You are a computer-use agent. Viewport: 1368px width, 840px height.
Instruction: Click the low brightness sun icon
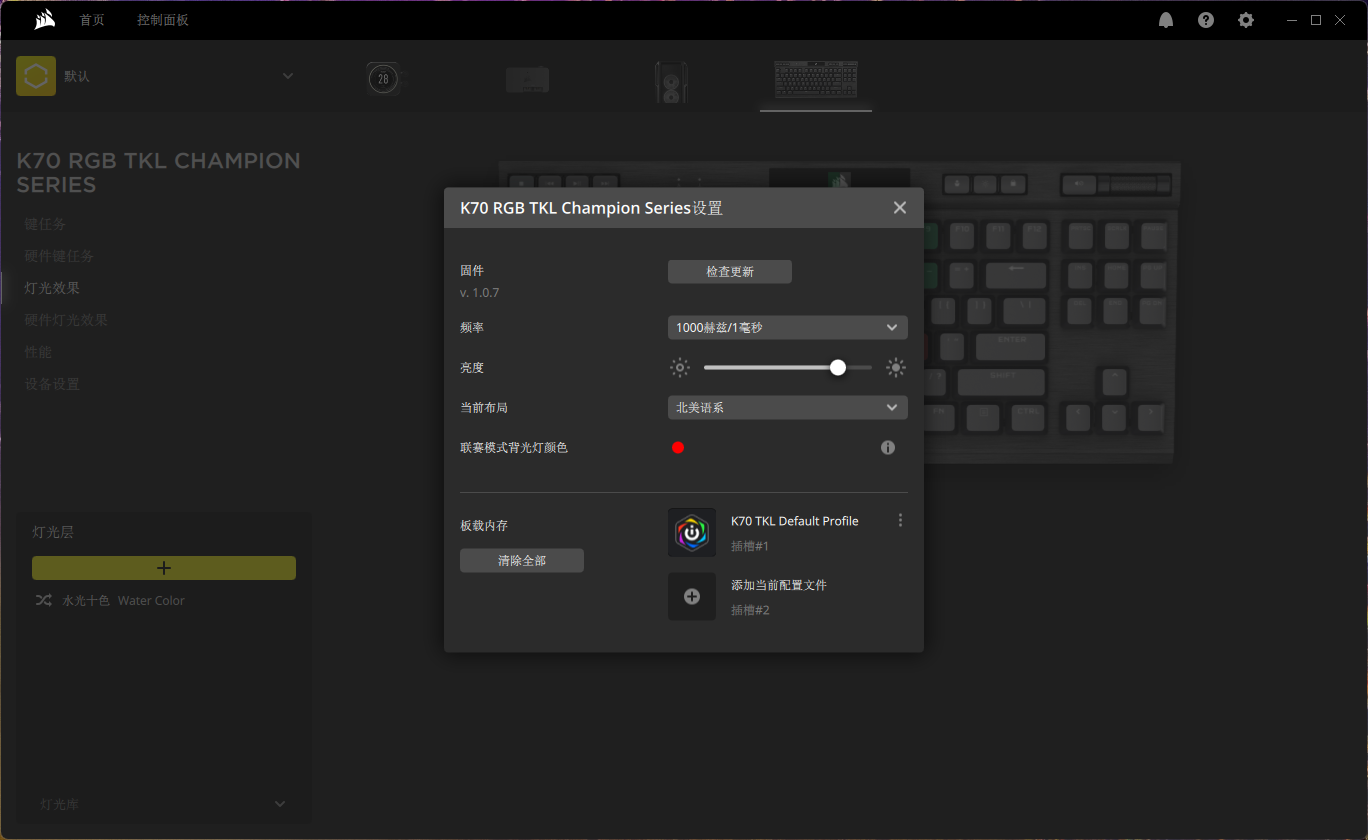coord(680,368)
